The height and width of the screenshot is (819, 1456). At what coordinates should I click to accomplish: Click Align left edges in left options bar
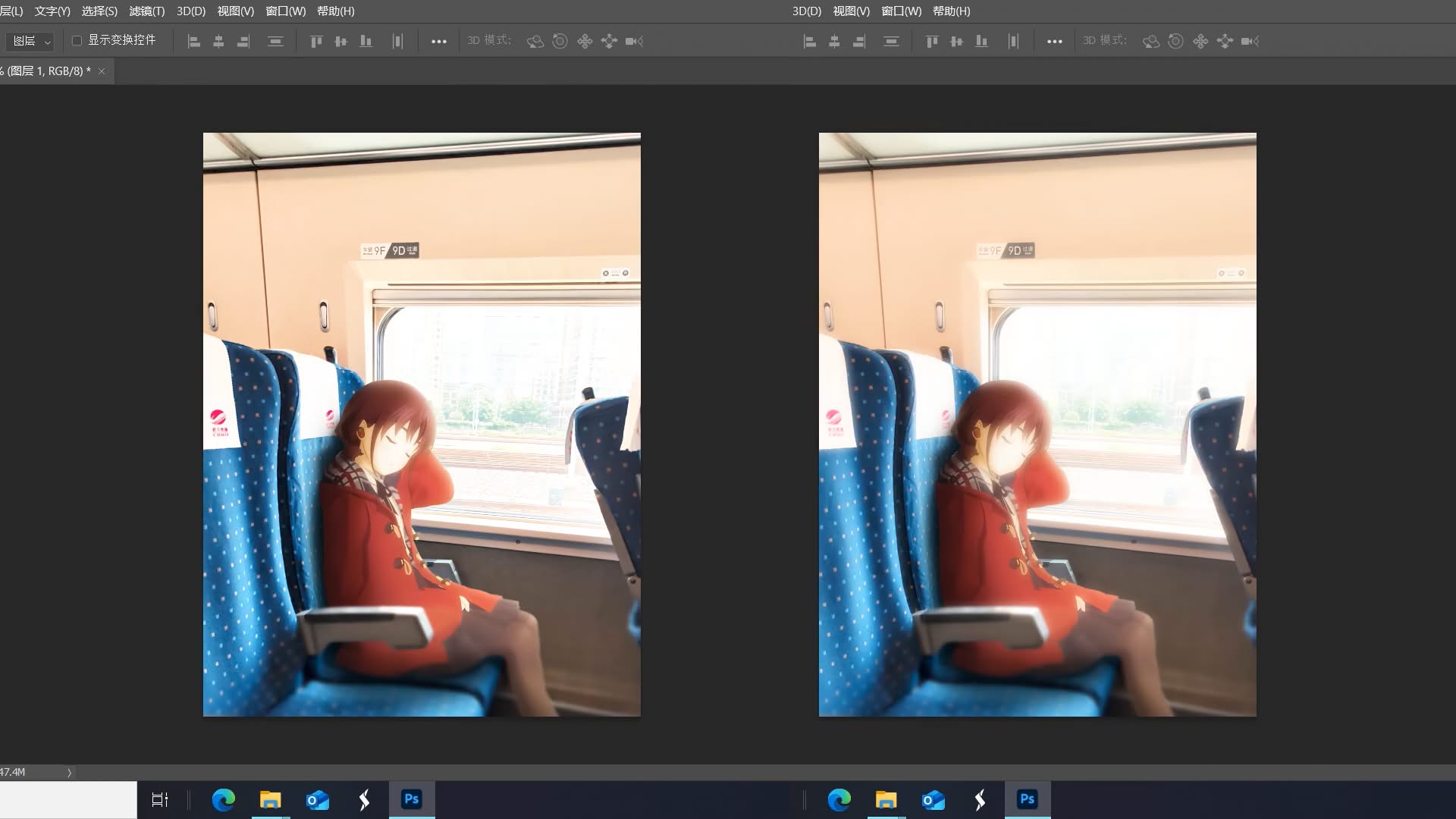[x=194, y=42]
